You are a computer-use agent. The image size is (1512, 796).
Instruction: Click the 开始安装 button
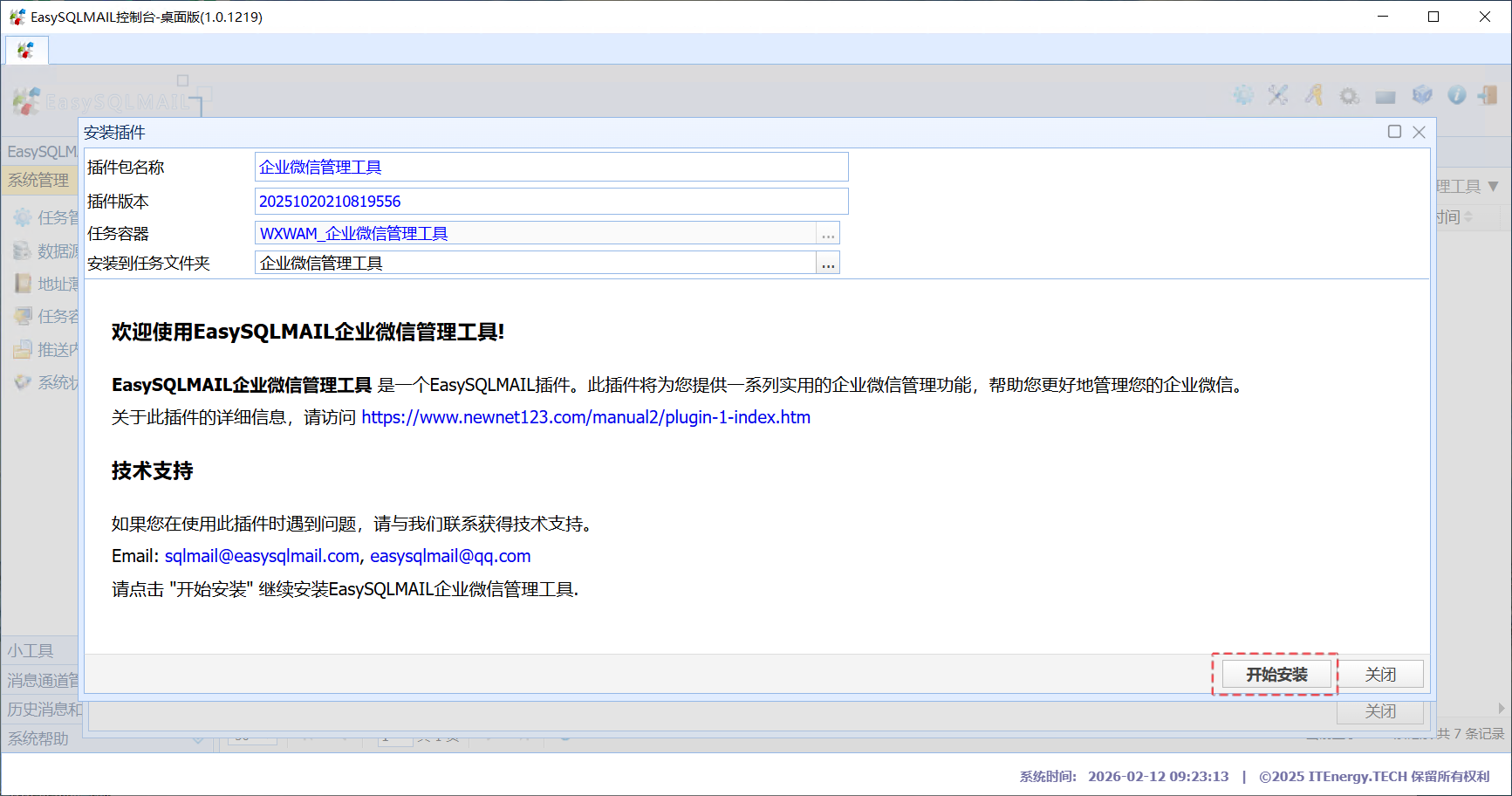pyautogui.click(x=1276, y=675)
